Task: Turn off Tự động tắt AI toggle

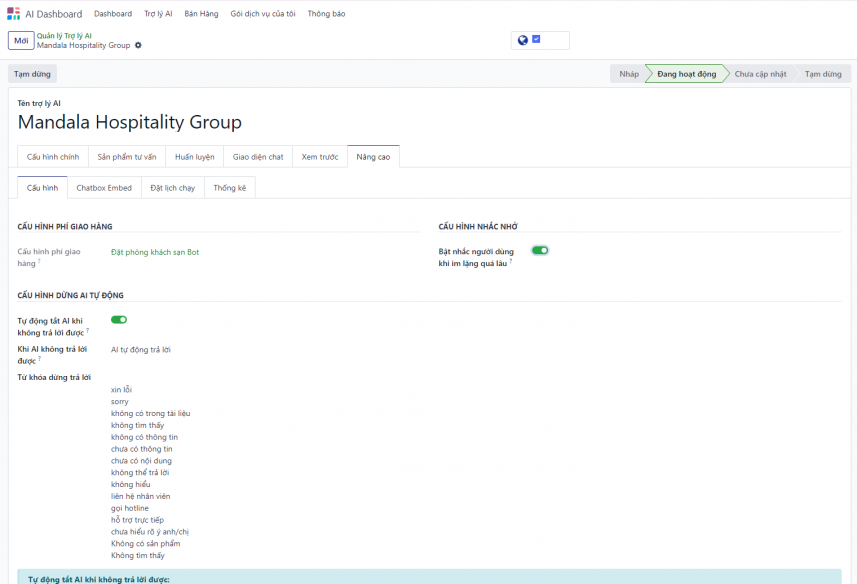Action: click(119, 320)
